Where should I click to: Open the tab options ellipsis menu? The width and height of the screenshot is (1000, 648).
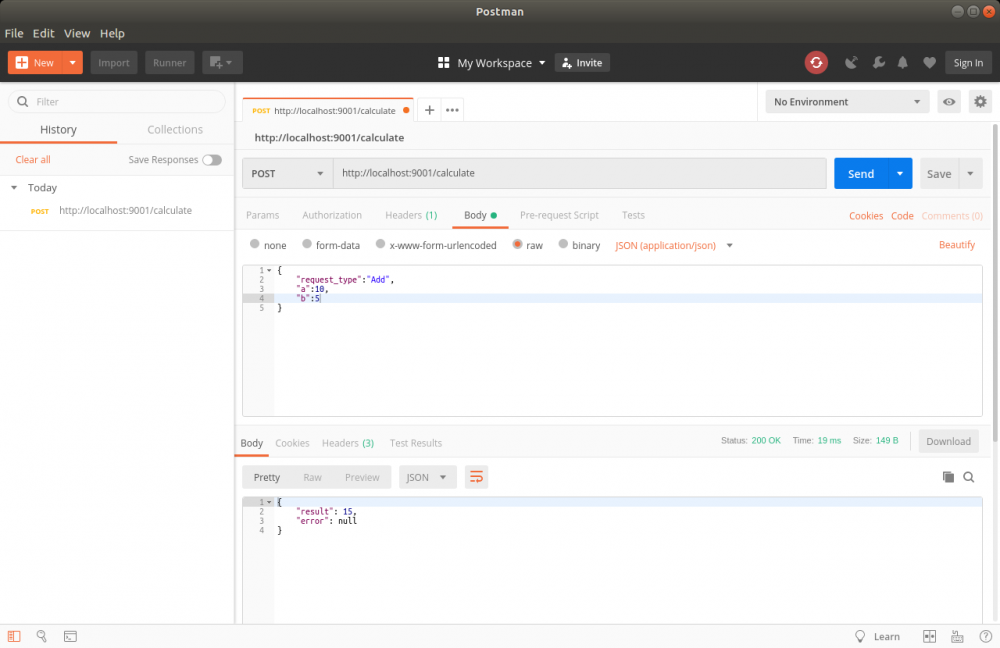point(452,110)
